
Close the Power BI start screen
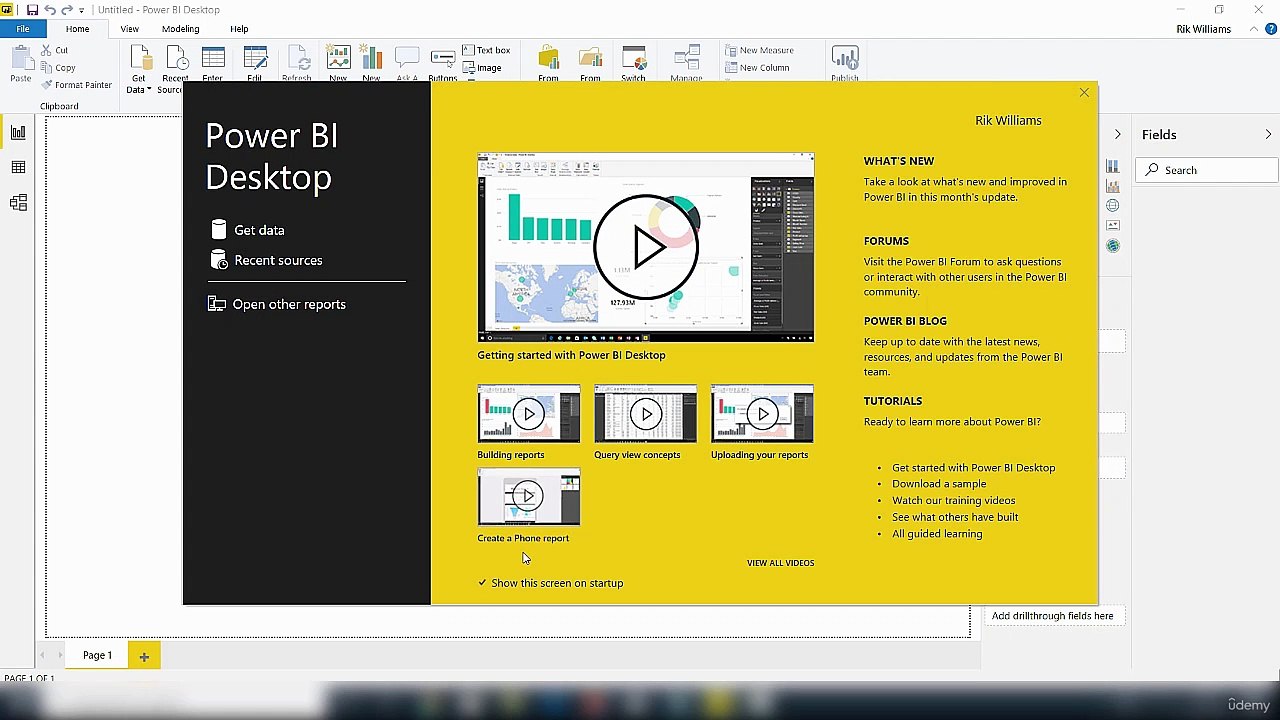coord(1084,93)
